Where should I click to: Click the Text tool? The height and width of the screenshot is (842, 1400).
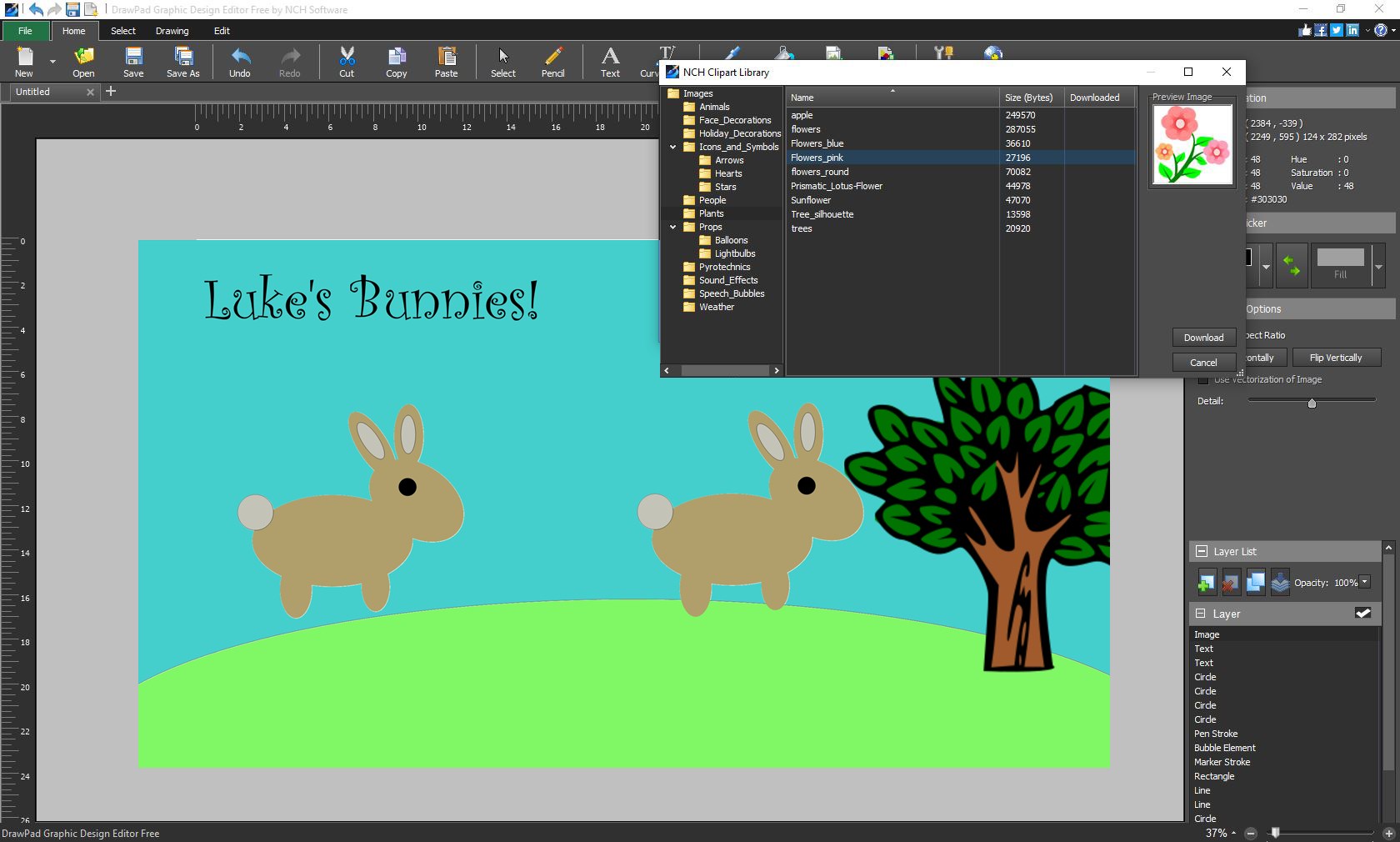(x=610, y=62)
